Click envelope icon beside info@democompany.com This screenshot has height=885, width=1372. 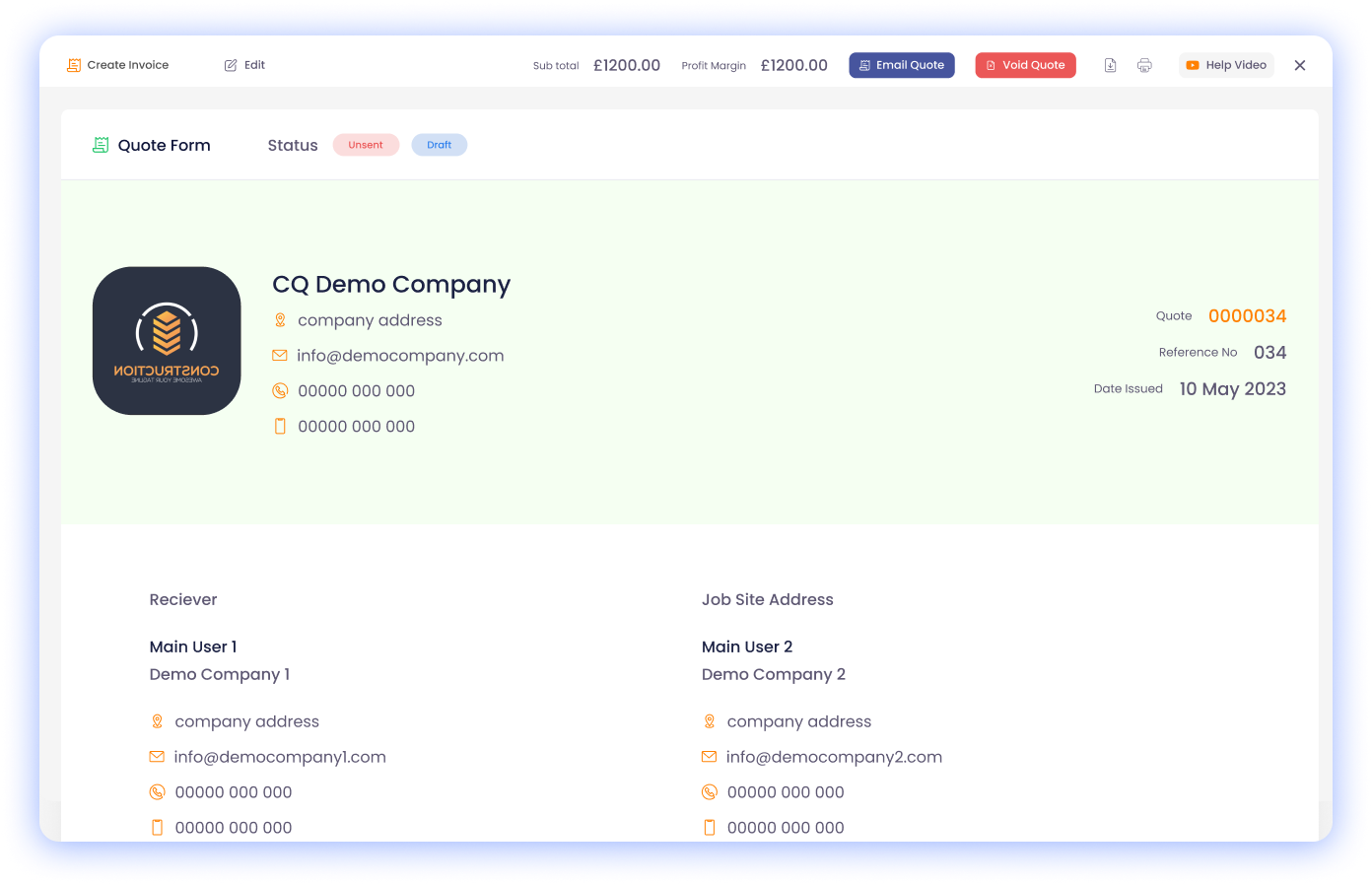280,356
